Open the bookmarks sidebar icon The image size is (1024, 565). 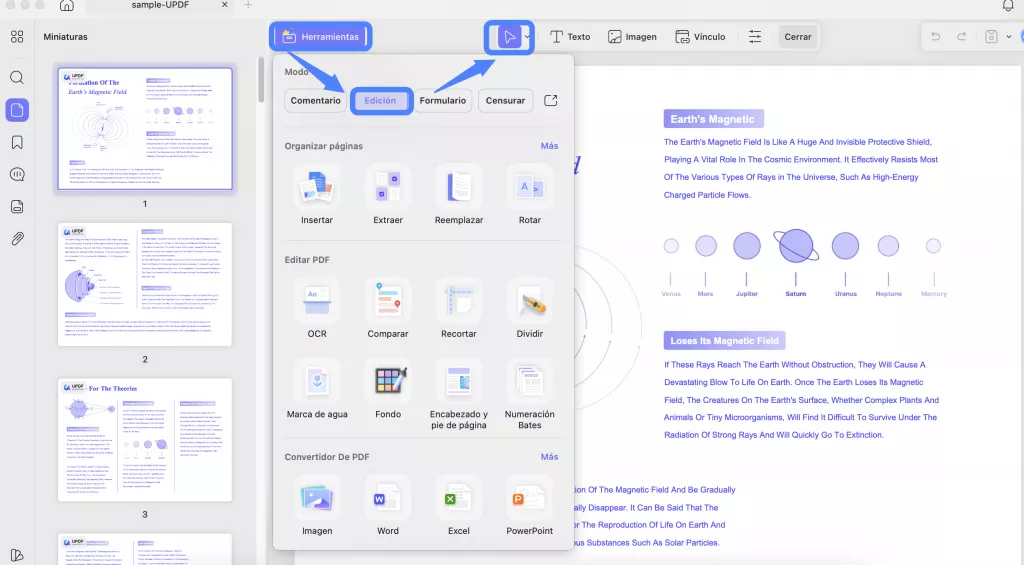(x=17, y=142)
